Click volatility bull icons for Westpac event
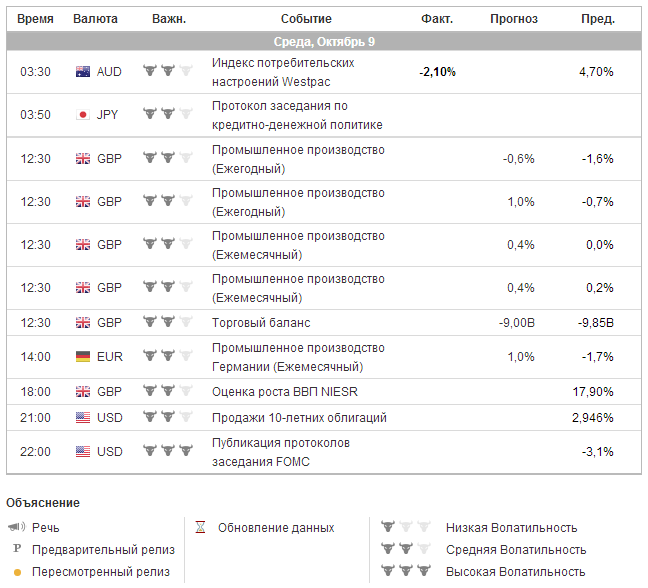Image resolution: width=648 pixels, height=588 pixels. point(167,71)
